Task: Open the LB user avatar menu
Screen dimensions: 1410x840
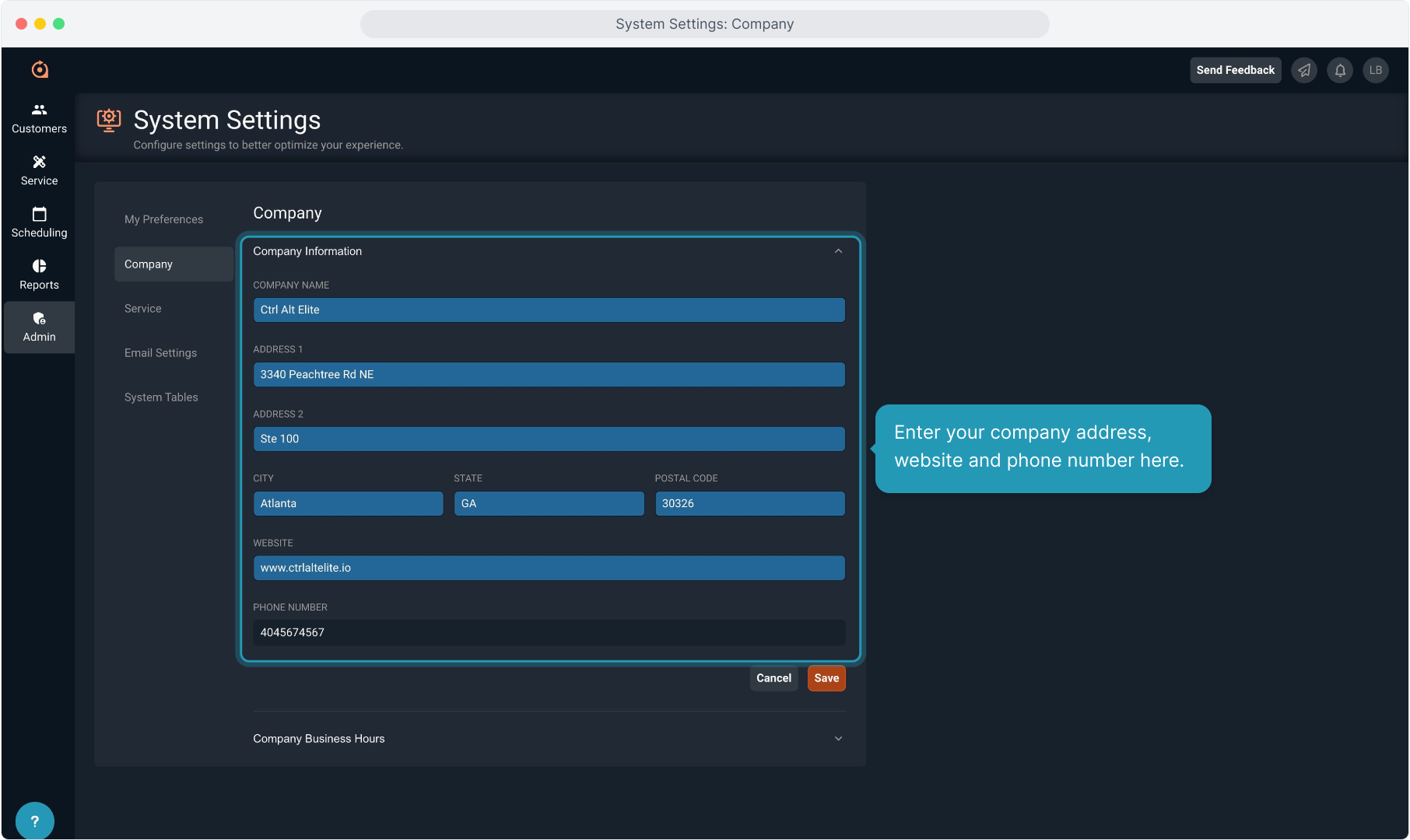Action: coord(1376,70)
